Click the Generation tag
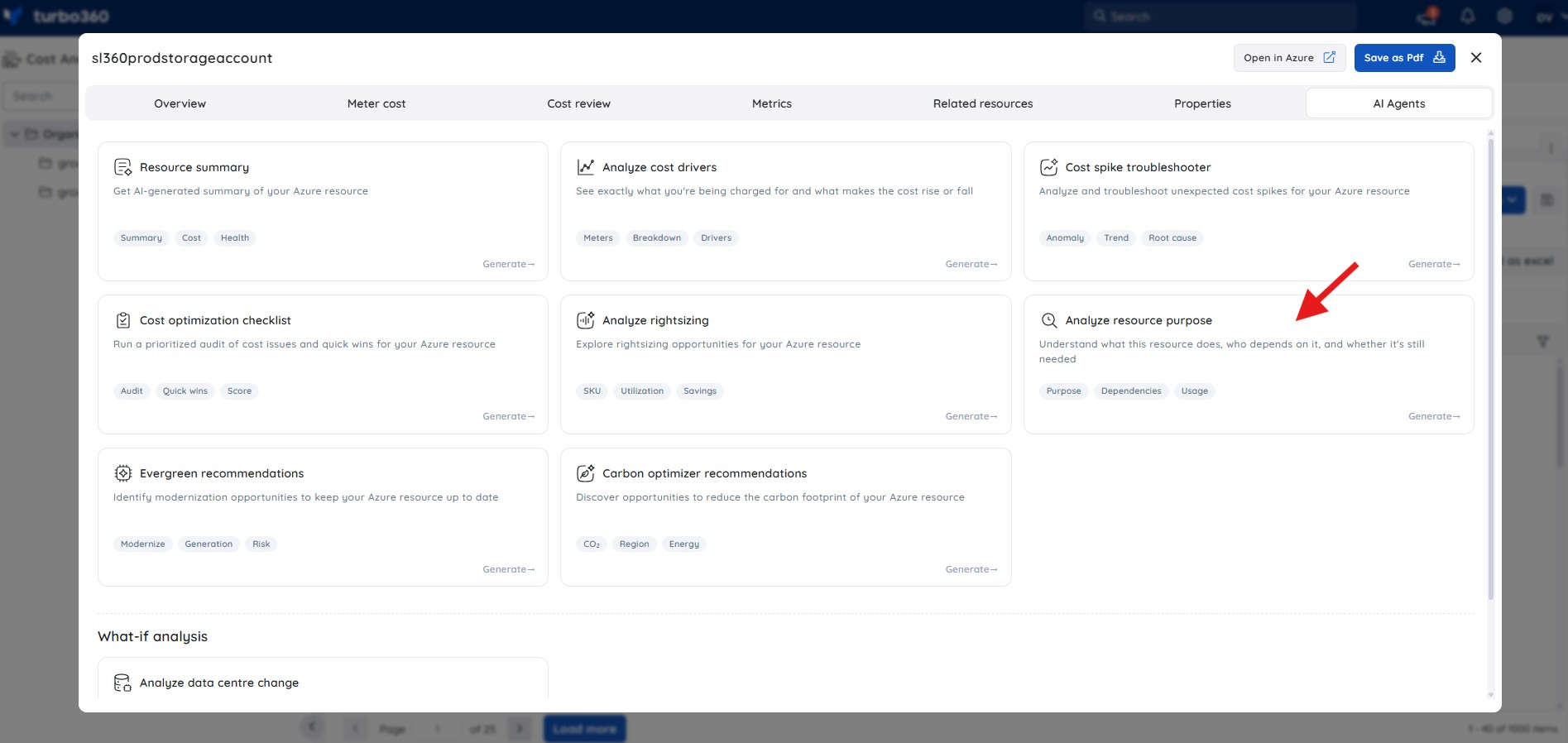Screen dimensions: 1568x743 pyautogui.click(x=209, y=544)
